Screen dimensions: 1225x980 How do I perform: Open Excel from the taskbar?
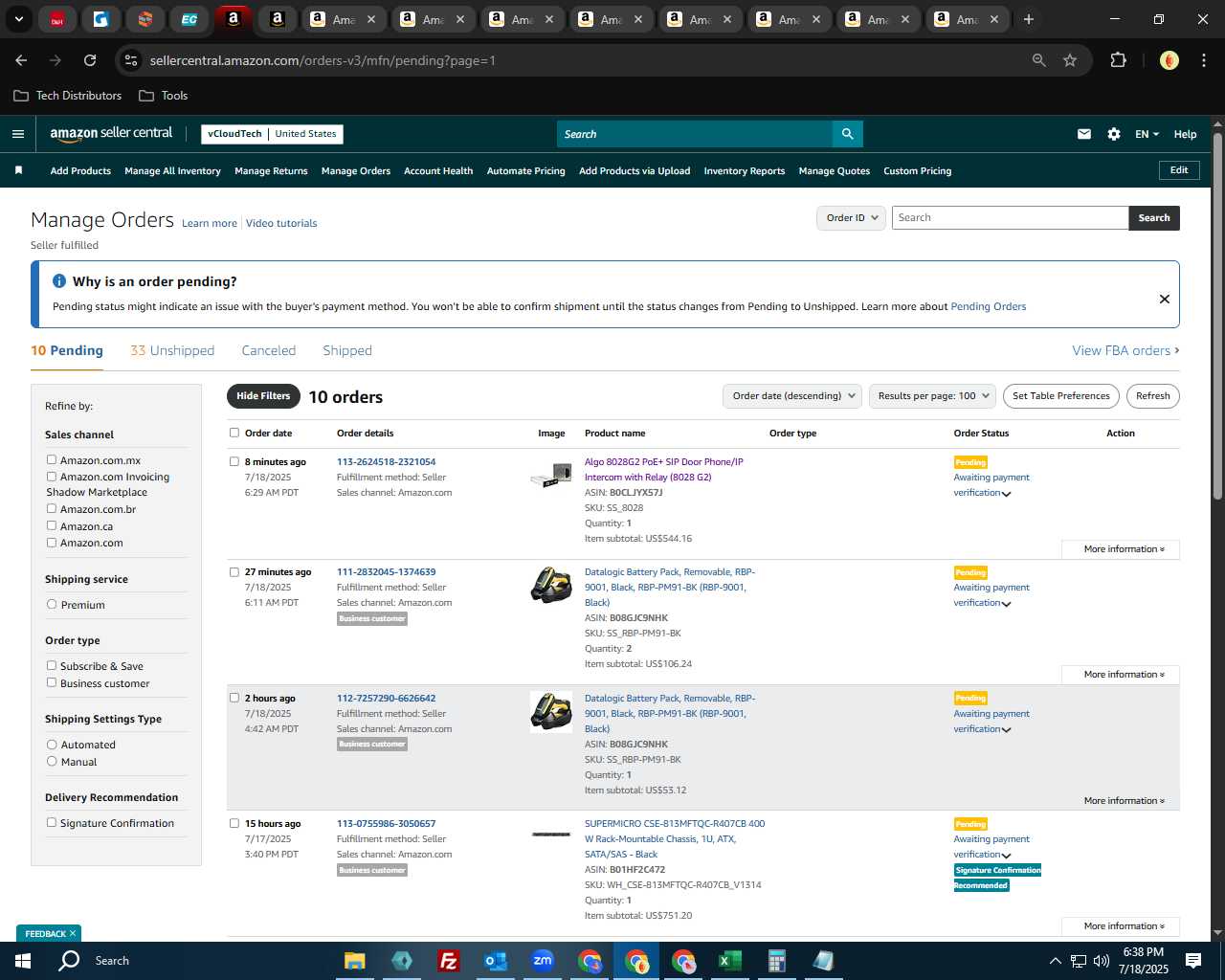click(x=729, y=961)
